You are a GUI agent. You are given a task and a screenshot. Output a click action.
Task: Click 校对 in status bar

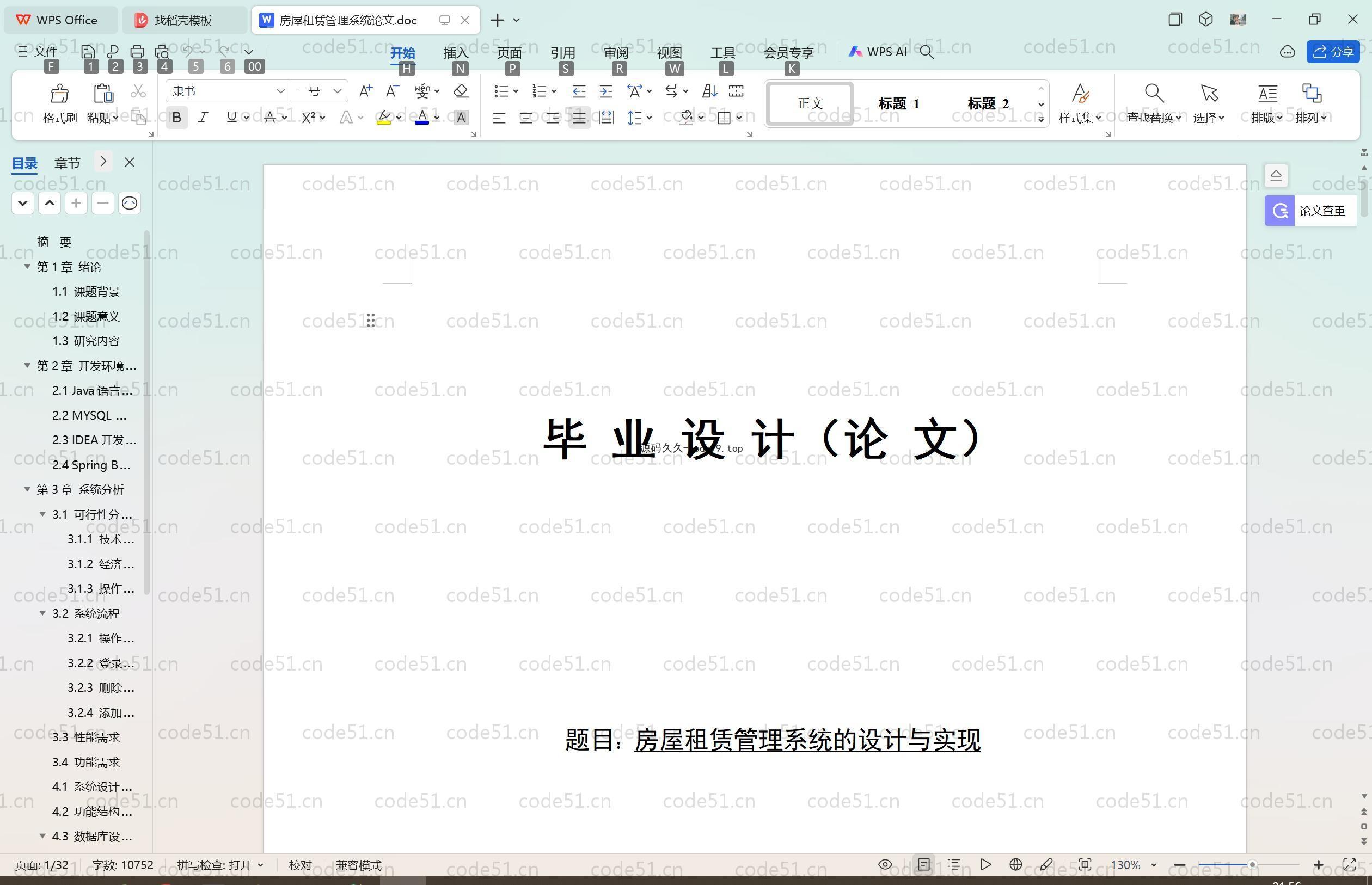[300, 865]
